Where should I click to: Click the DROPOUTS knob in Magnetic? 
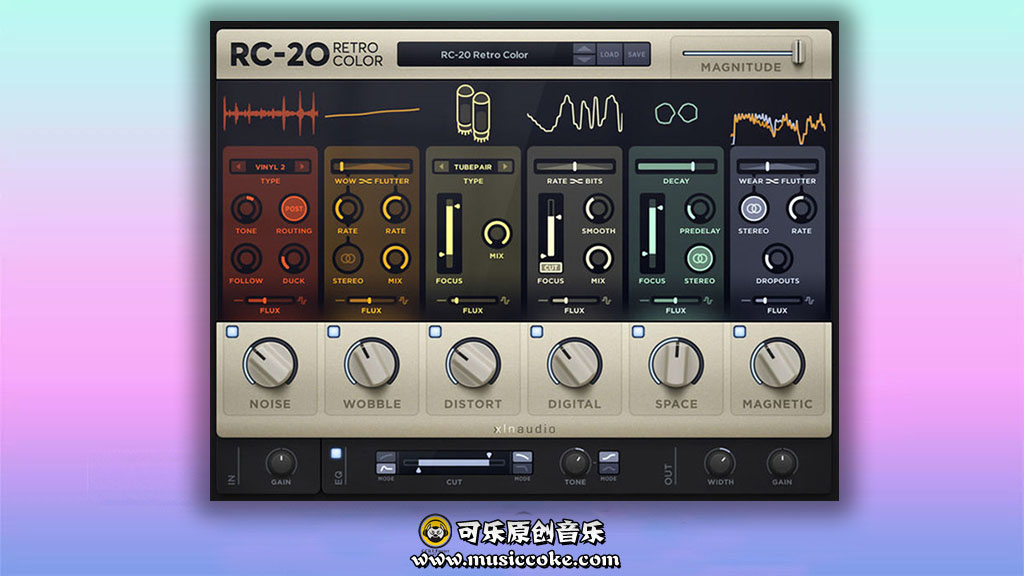click(777, 259)
